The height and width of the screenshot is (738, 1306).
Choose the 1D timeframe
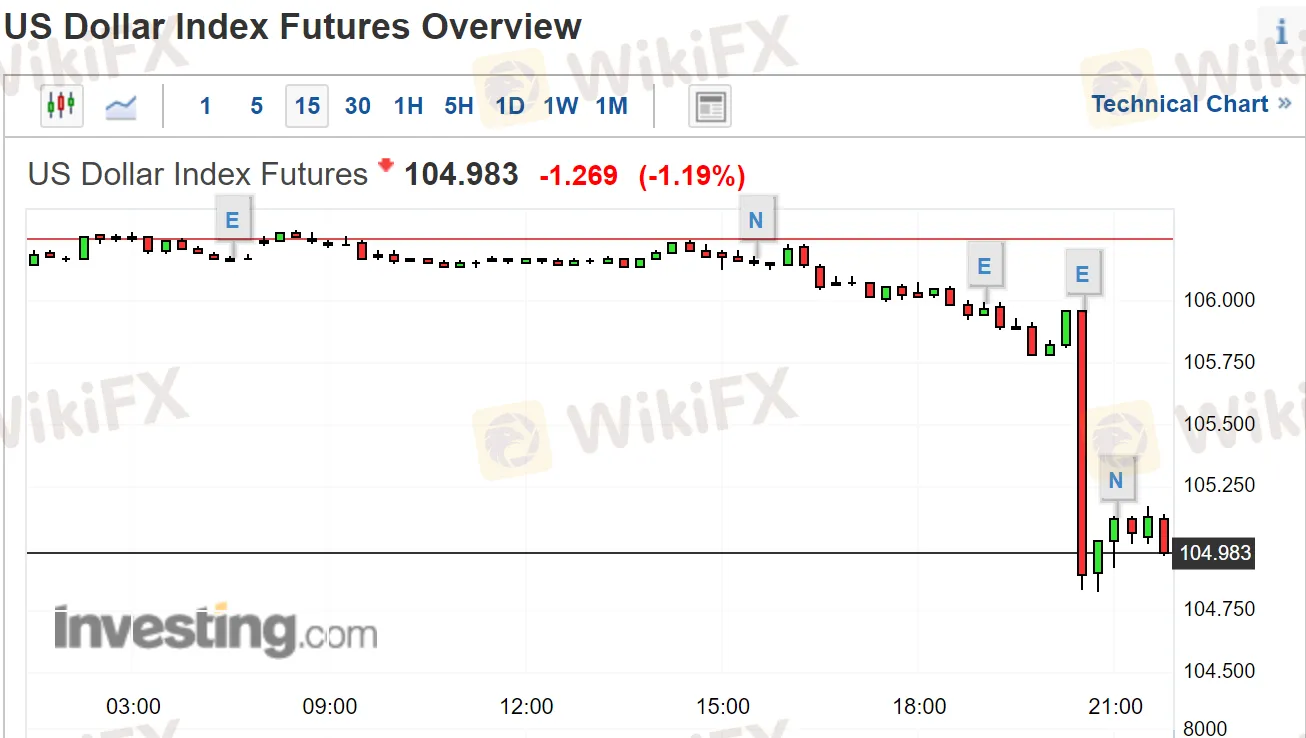(510, 106)
